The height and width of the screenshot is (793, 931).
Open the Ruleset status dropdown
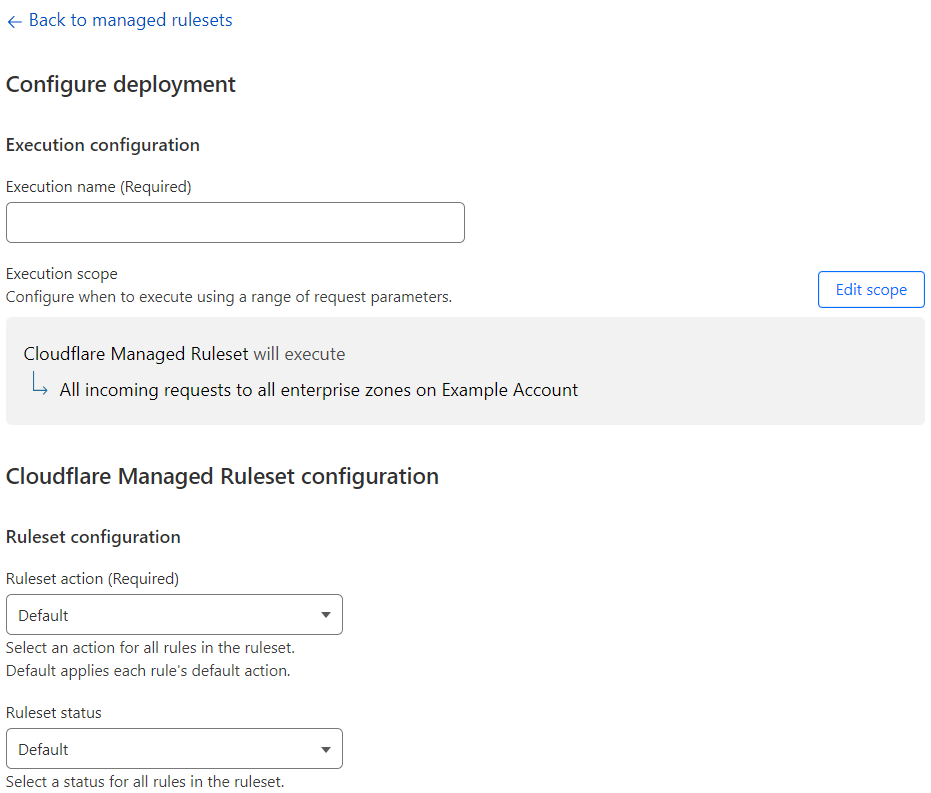174,748
